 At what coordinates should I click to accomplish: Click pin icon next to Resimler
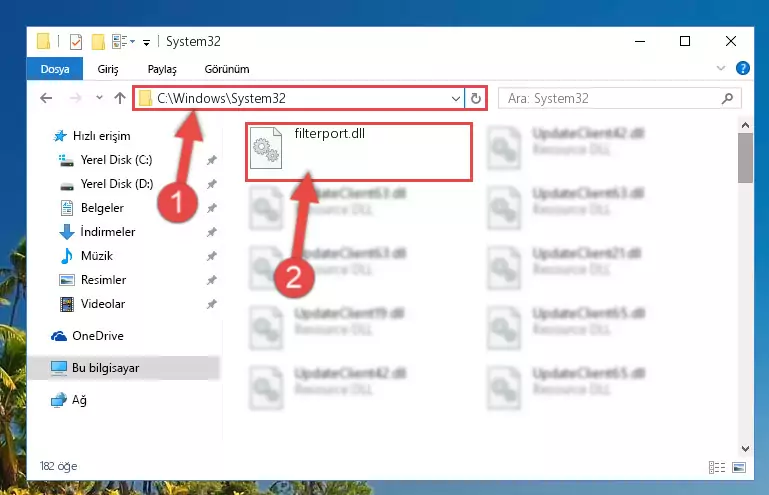click(211, 280)
